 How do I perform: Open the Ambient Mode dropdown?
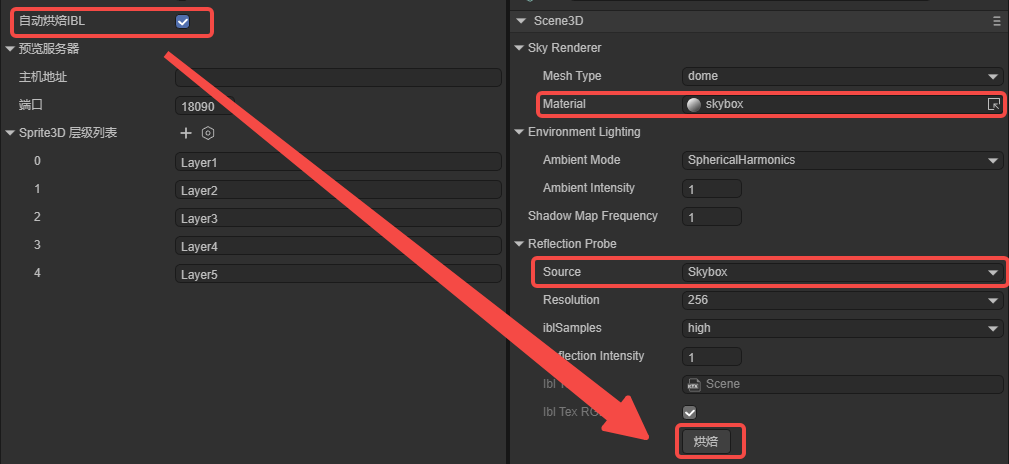tap(842, 160)
